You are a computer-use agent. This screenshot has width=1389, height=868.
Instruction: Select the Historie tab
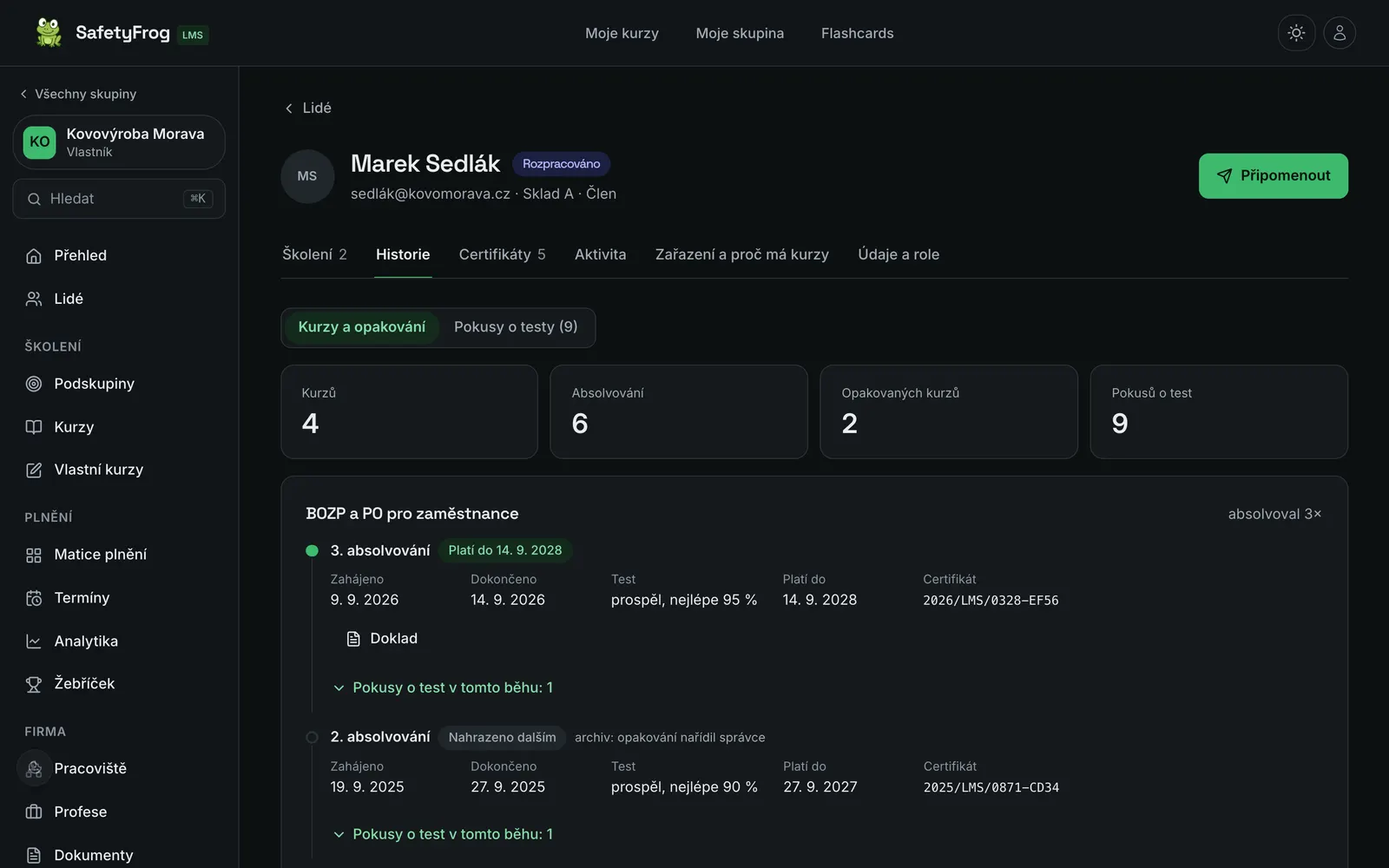(403, 254)
